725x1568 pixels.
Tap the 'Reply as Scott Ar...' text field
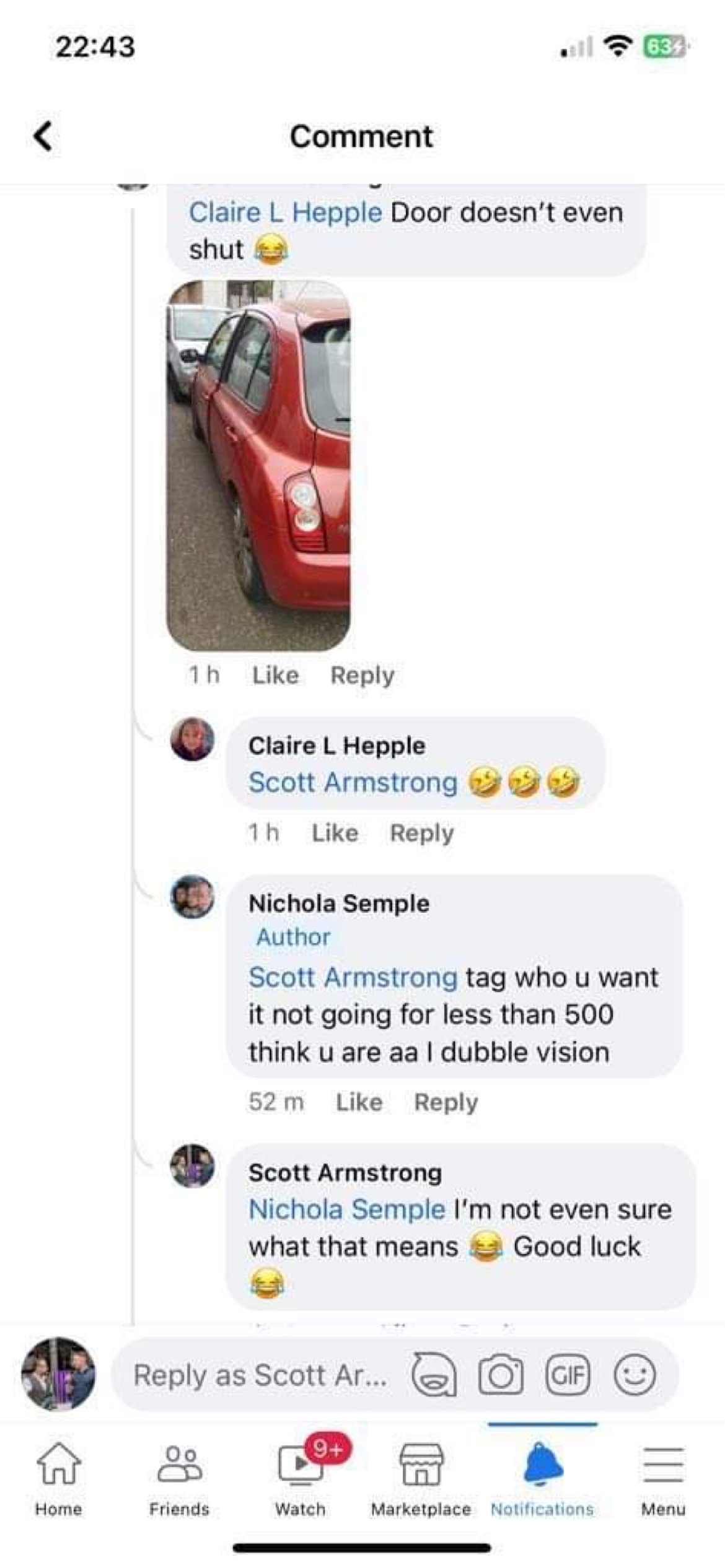pos(260,1375)
